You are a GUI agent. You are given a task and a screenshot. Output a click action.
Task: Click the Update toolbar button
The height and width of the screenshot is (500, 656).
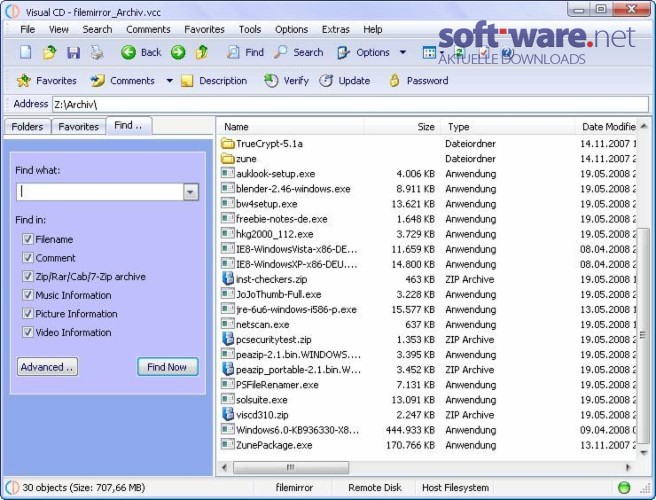click(x=344, y=80)
